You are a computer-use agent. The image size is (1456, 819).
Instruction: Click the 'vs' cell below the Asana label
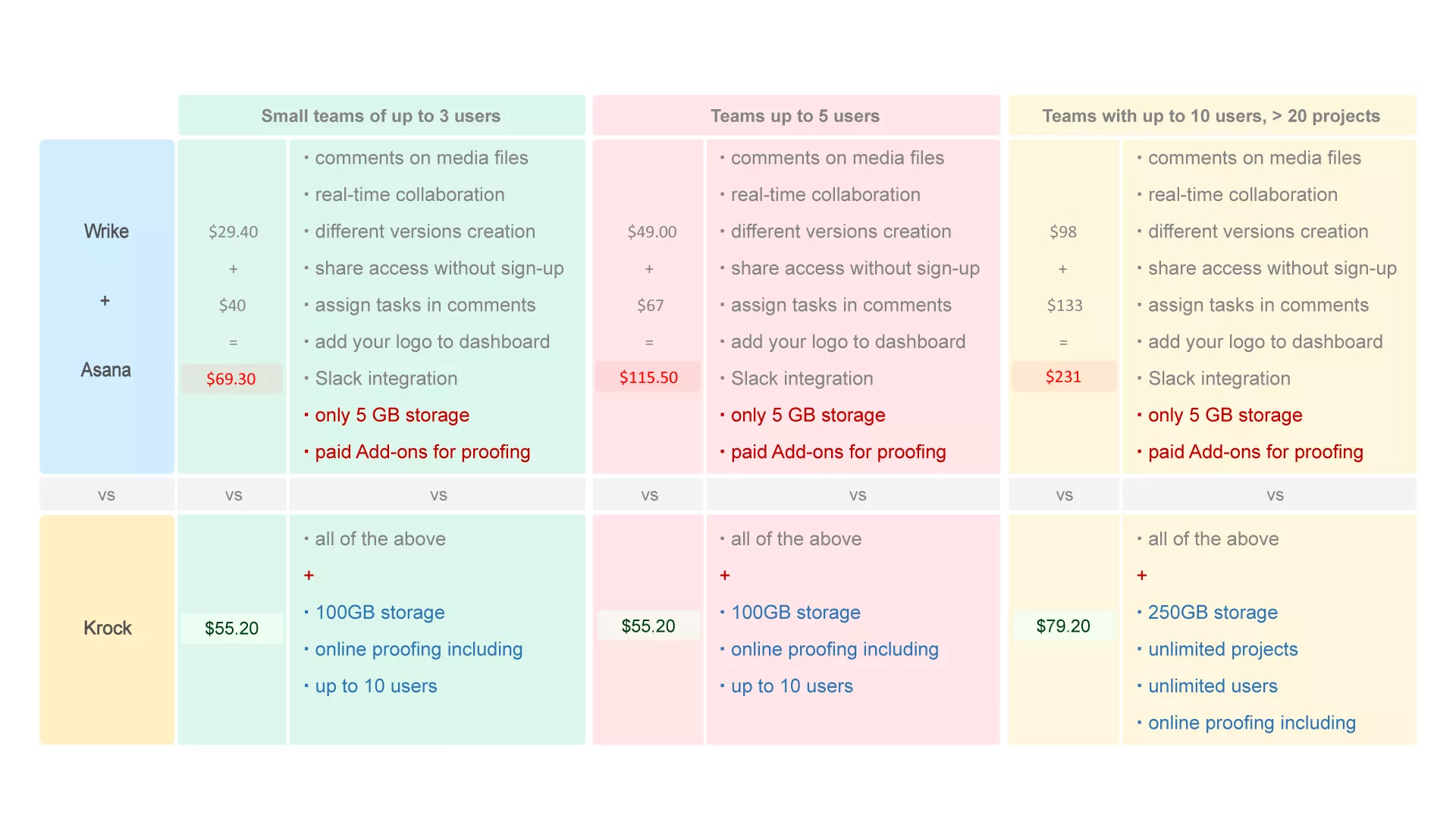pyautogui.click(x=106, y=494)
